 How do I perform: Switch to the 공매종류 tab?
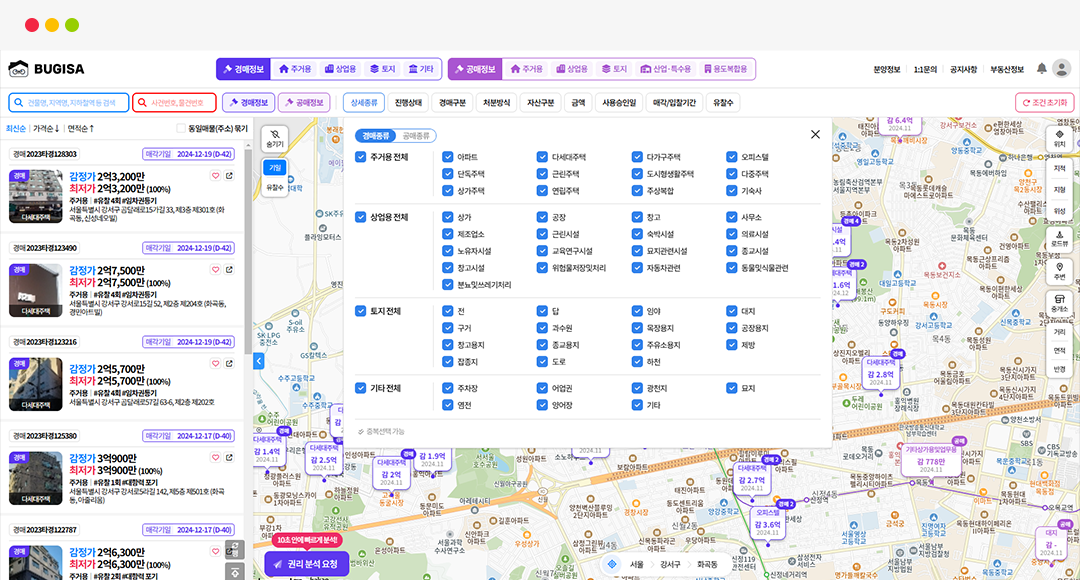[x=416, y=135]
